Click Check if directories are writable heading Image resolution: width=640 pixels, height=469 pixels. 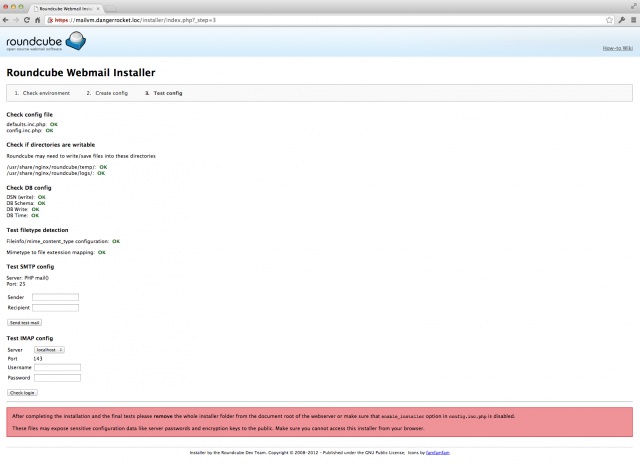[x=51, y=145]
